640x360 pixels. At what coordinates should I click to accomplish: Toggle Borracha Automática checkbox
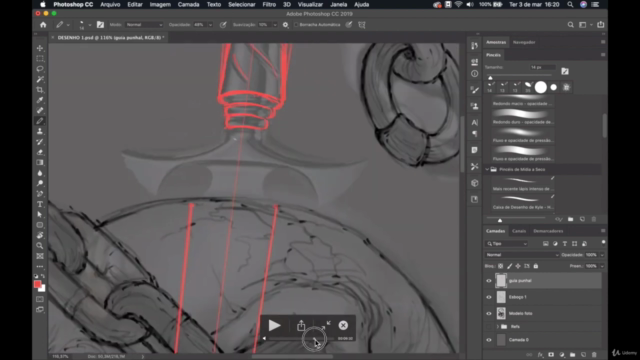296,25
